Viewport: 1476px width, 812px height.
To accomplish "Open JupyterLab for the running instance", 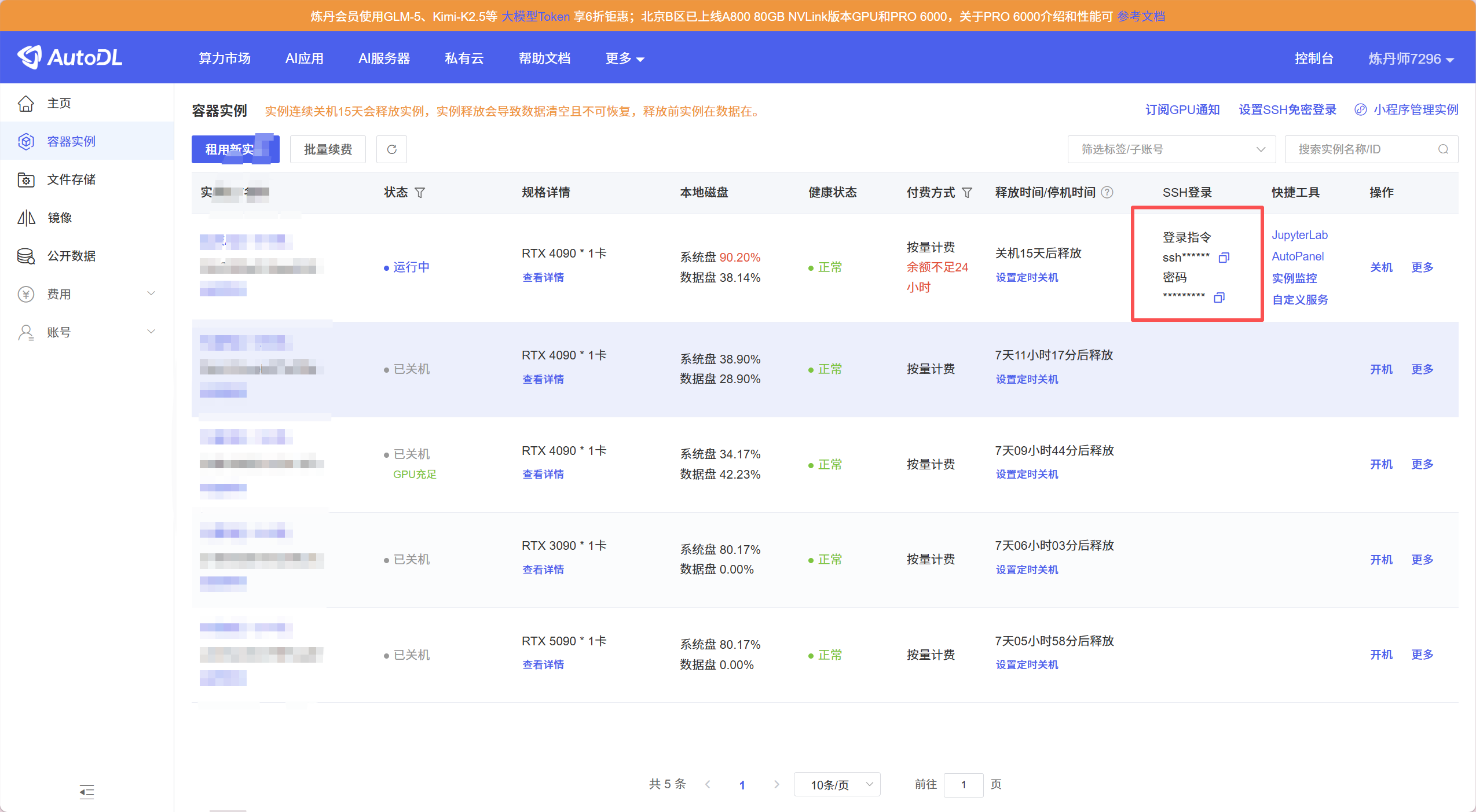I will click(1299, 235).
